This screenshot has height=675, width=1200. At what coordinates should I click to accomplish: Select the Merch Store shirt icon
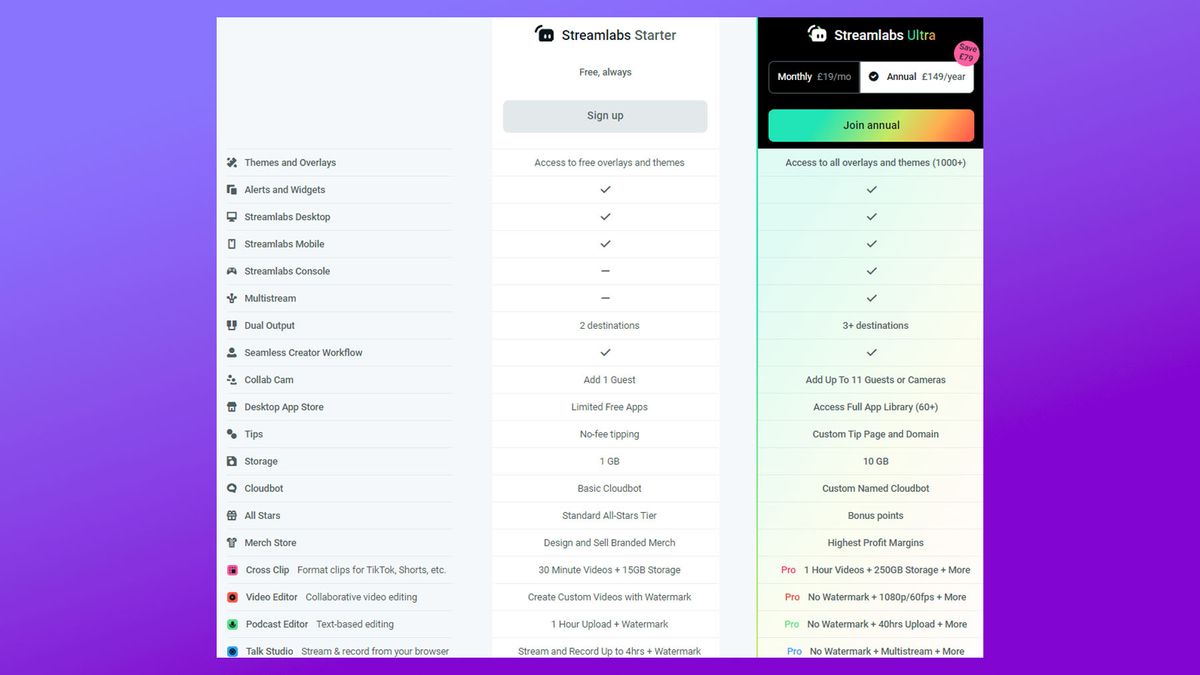(233, 542)
